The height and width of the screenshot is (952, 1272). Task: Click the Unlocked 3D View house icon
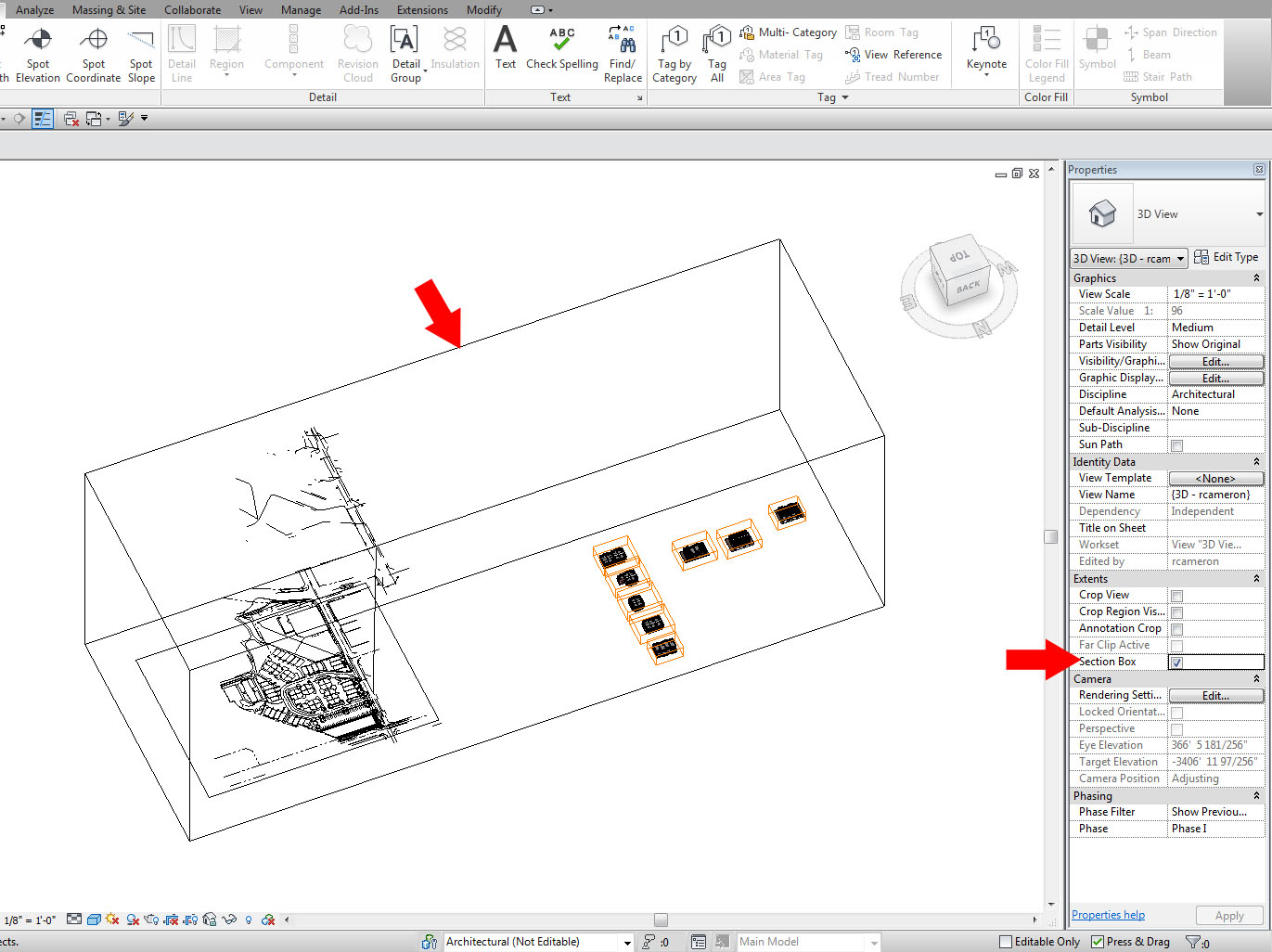click(x=210, y=920)
